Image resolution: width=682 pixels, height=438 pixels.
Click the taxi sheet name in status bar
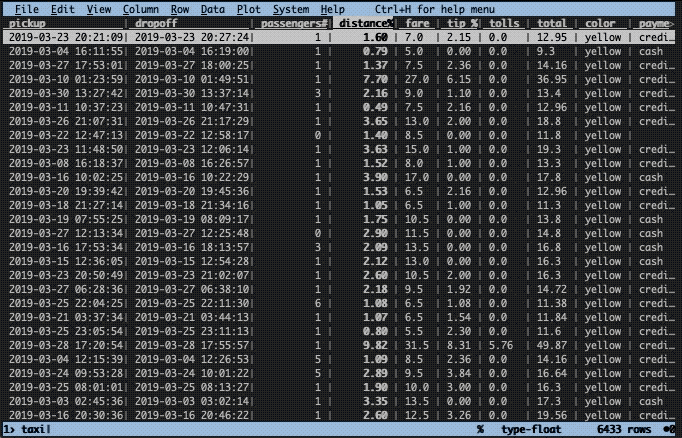[33, 429]
